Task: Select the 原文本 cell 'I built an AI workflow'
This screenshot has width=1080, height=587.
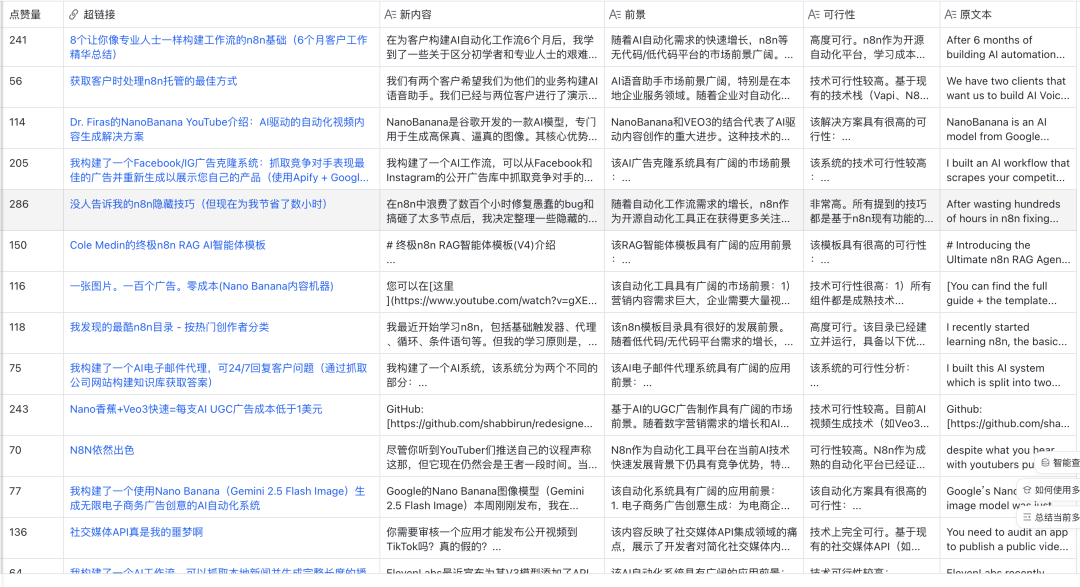Action: coord(1008,170)
